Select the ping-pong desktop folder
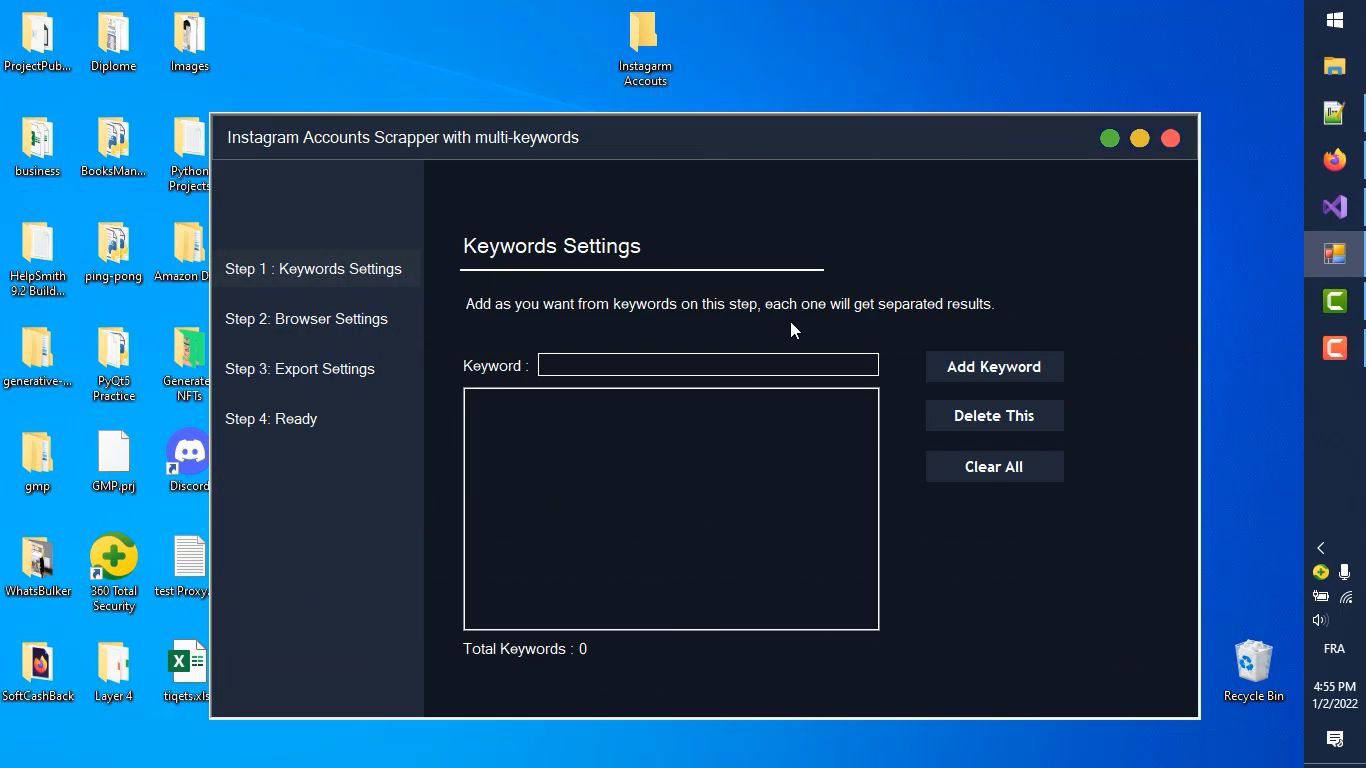1366x768 pixels. click(113, 253)
